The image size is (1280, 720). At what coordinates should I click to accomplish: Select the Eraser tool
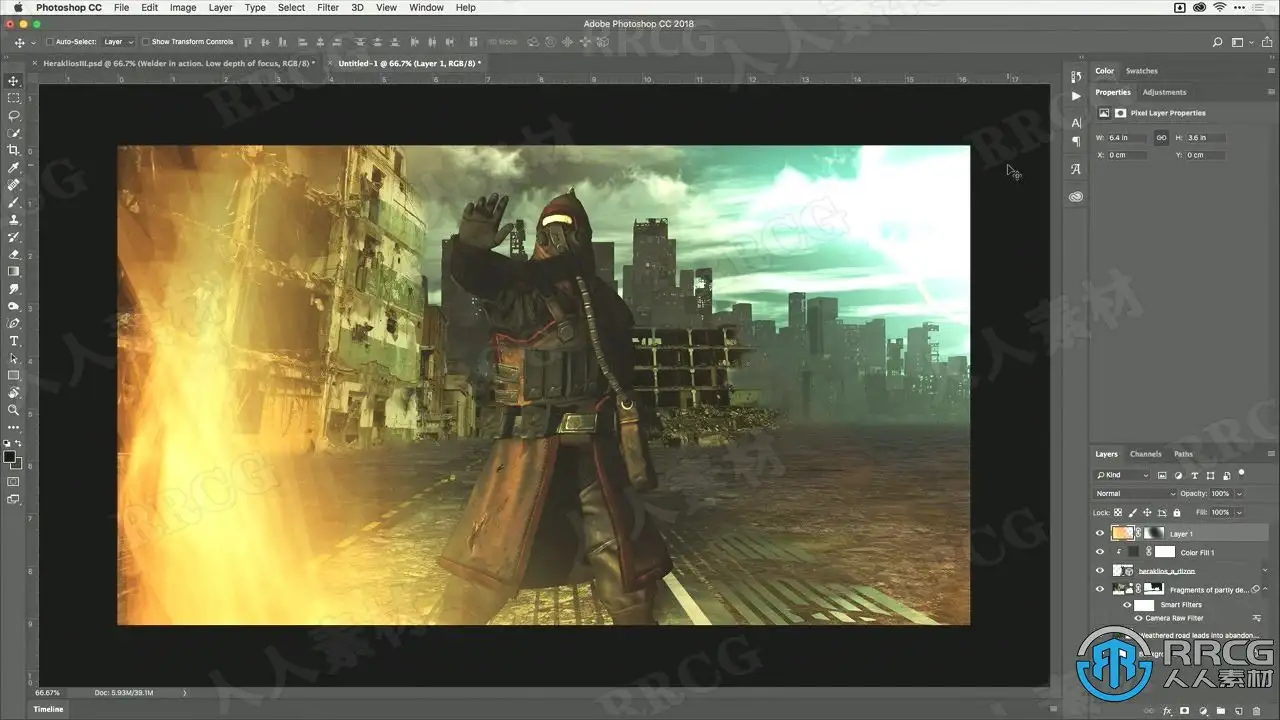[14, 254]
